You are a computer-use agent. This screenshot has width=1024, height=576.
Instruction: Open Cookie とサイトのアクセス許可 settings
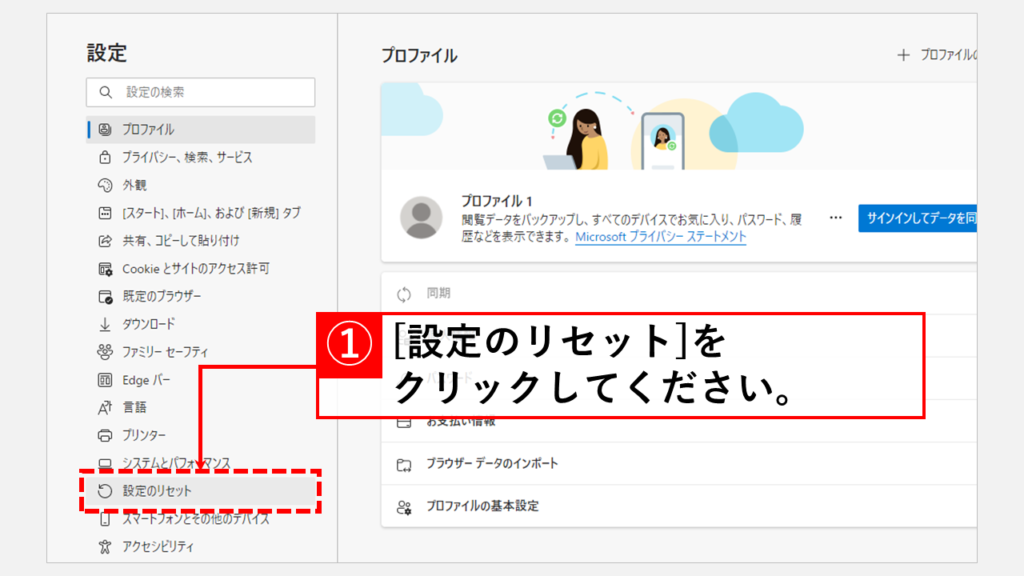[x=195, y=269]
